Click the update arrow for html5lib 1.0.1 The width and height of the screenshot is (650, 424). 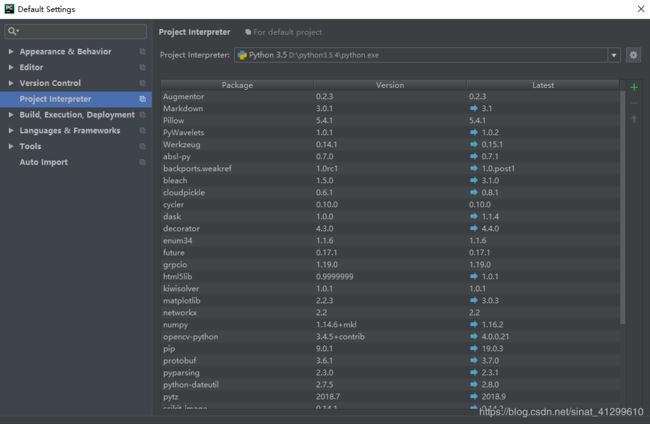pos(474,276)
